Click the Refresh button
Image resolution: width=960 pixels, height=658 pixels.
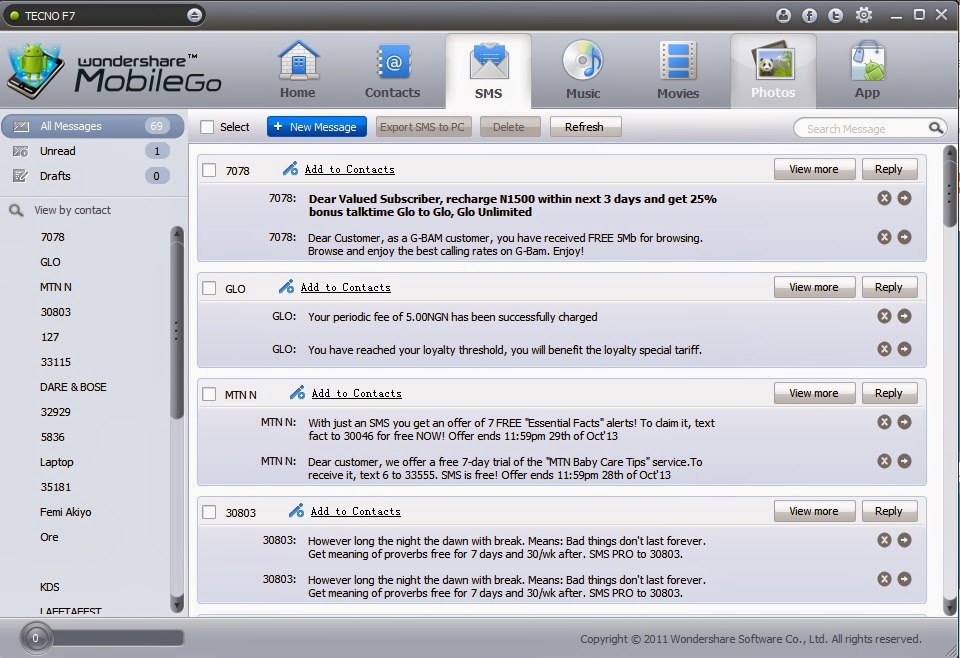point(585,127)
